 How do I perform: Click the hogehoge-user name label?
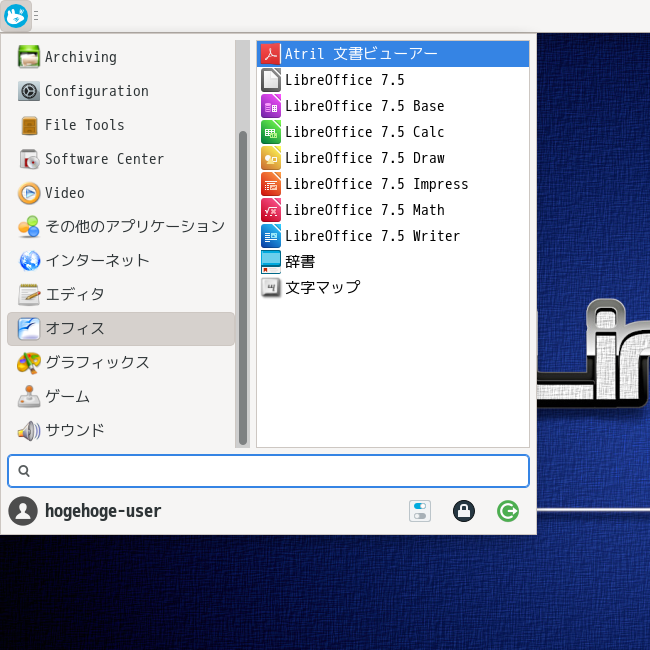[x=103, y=511]
